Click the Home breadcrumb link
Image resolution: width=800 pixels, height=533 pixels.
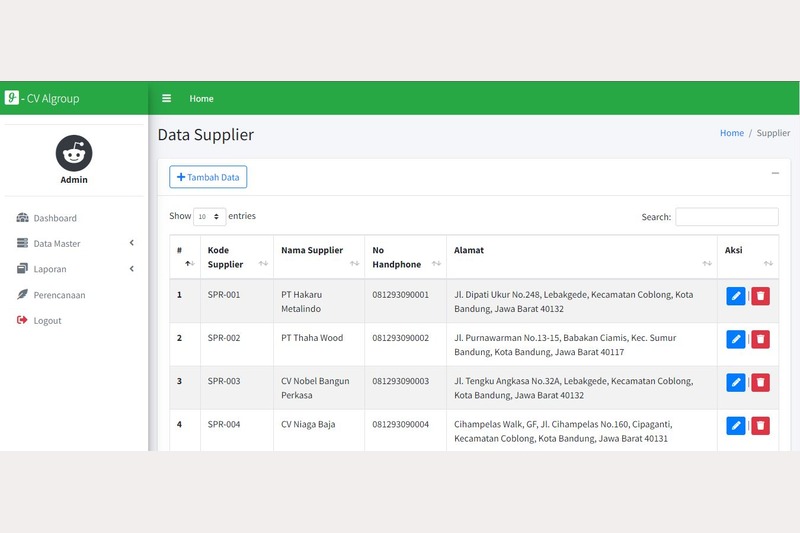[732, 133]
